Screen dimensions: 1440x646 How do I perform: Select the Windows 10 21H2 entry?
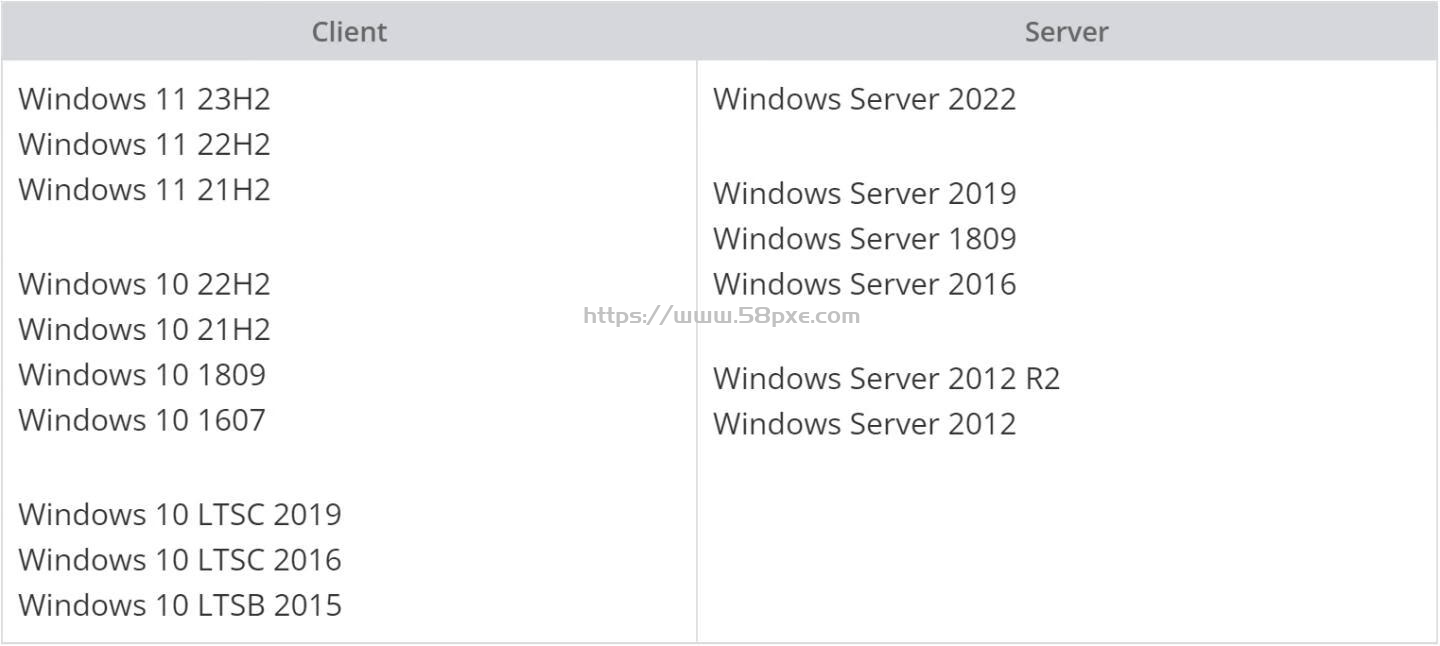click(x=144, y=329)
